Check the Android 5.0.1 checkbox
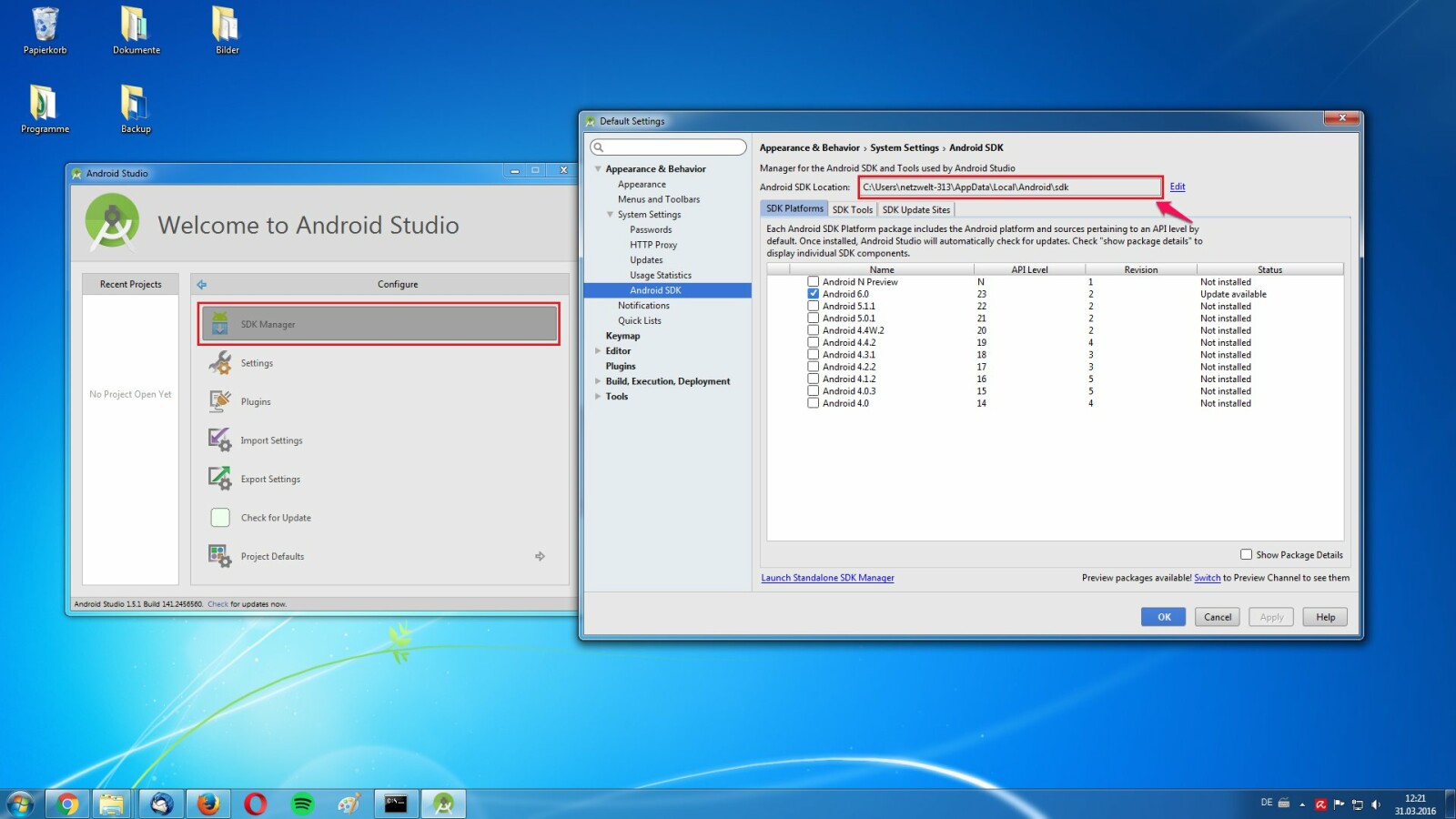The height and width of the screenshot is (819, 1456). tap(814, 318)
